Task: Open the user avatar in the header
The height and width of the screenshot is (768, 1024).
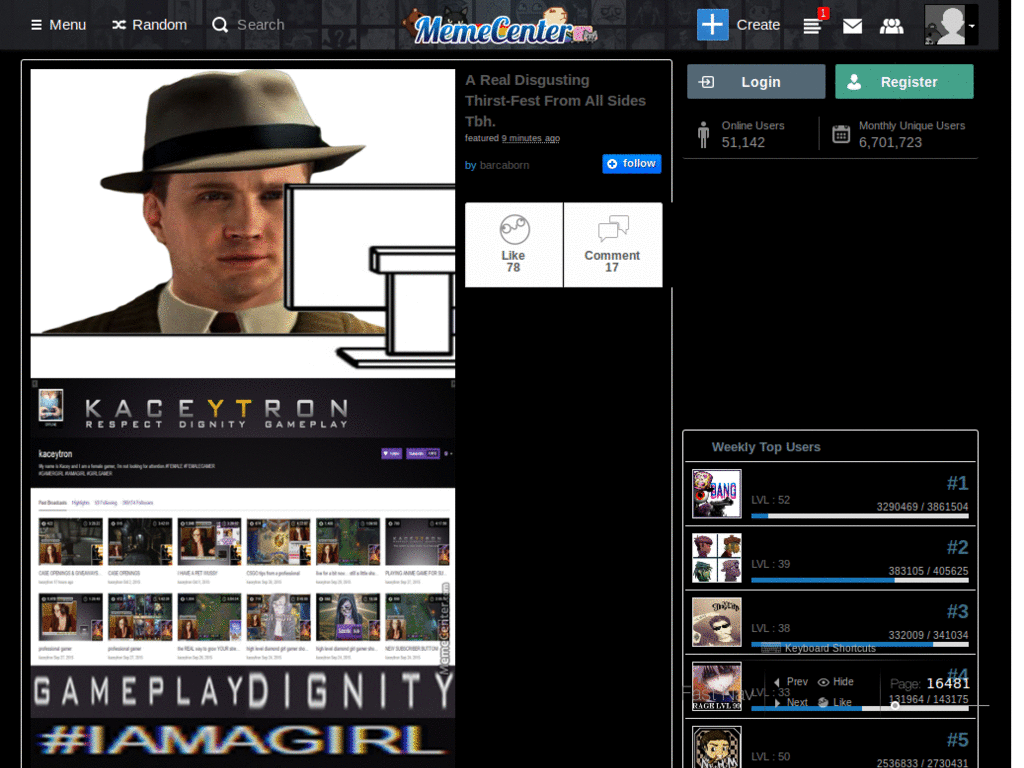Action: [x=945, y=25]
